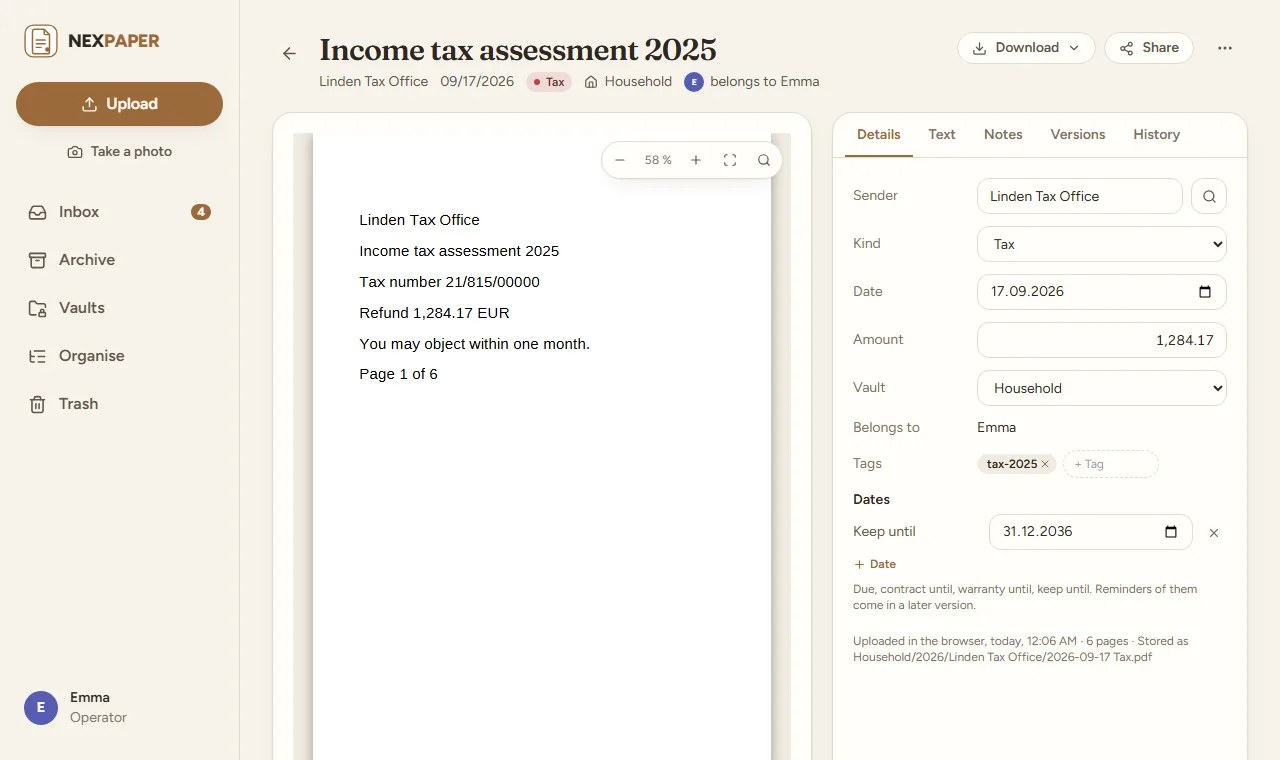Image resolution: width=1280 pixels, height=760 pixels.
Task: Open Emma's Operator profile menu
Action: [x=119, y=707]
